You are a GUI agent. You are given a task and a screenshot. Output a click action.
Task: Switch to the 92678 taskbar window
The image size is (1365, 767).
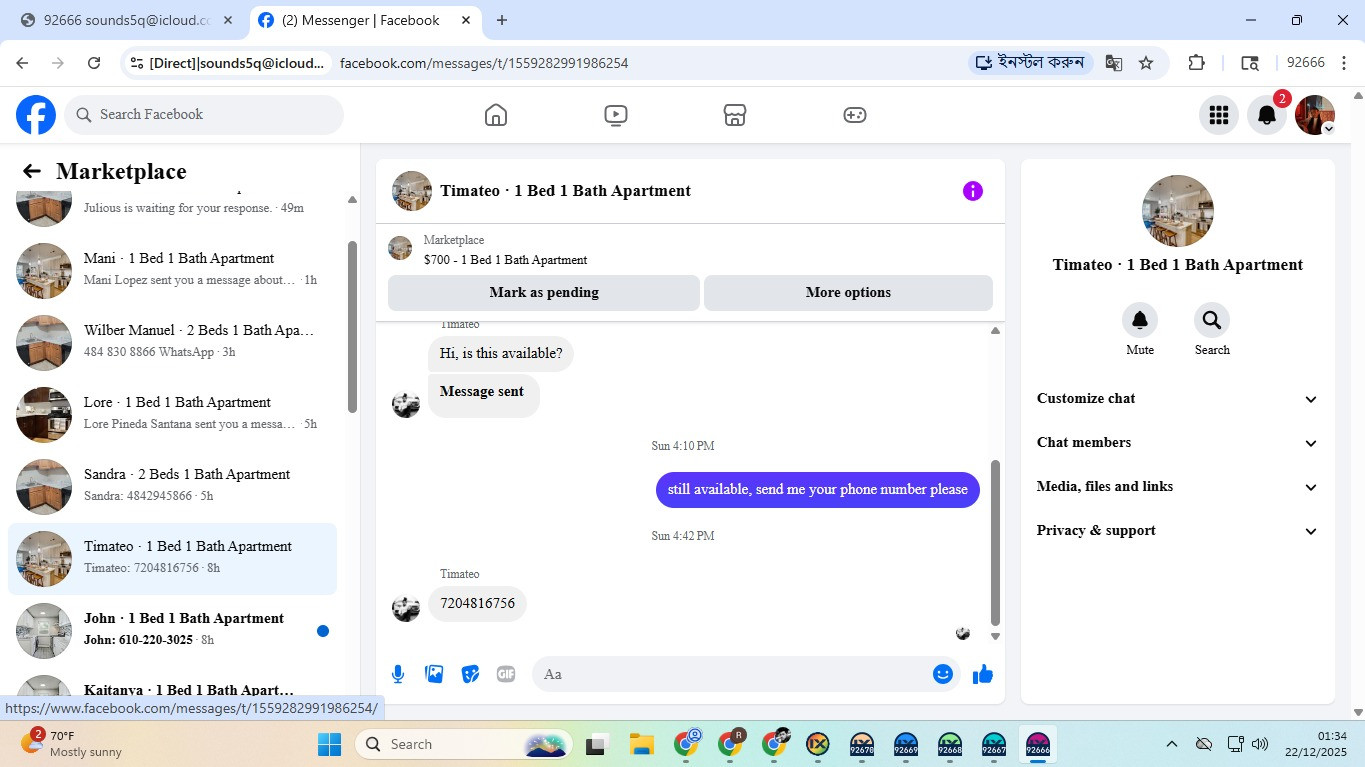pyautogui.click(x=862, y=745)
